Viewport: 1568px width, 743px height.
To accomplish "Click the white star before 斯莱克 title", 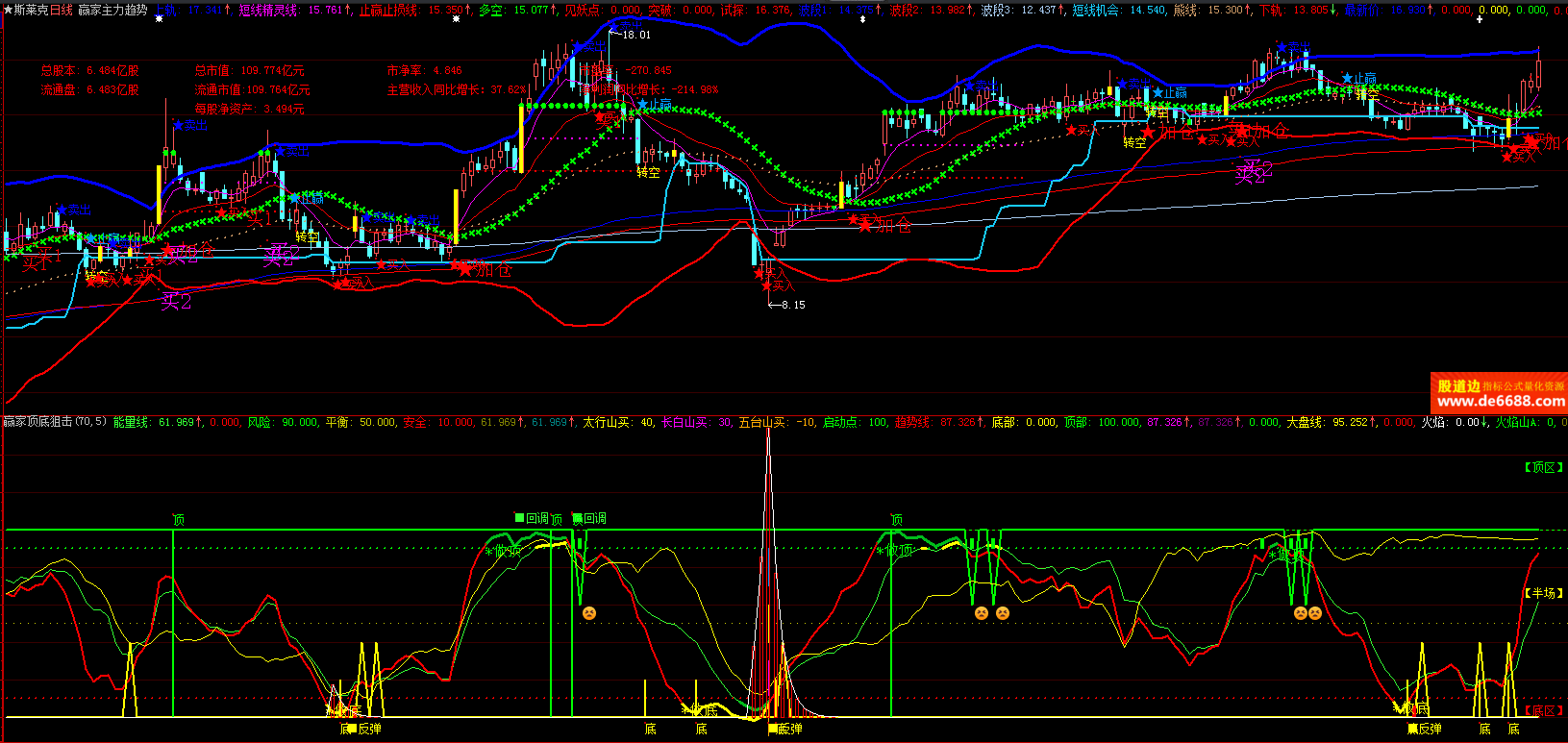I will point(8,10).
